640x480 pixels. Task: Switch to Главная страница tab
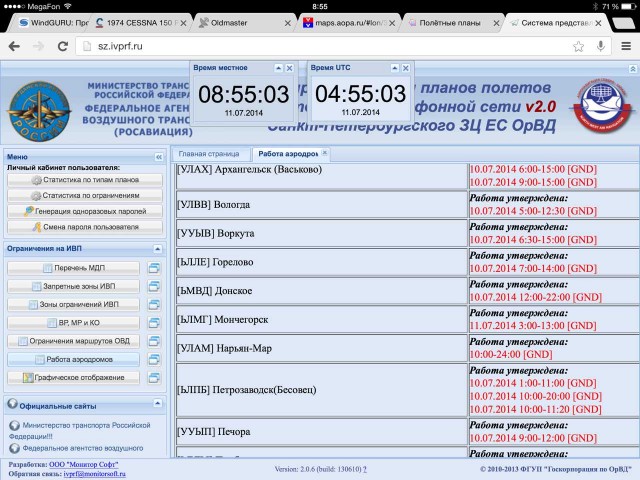coord(208,154)
